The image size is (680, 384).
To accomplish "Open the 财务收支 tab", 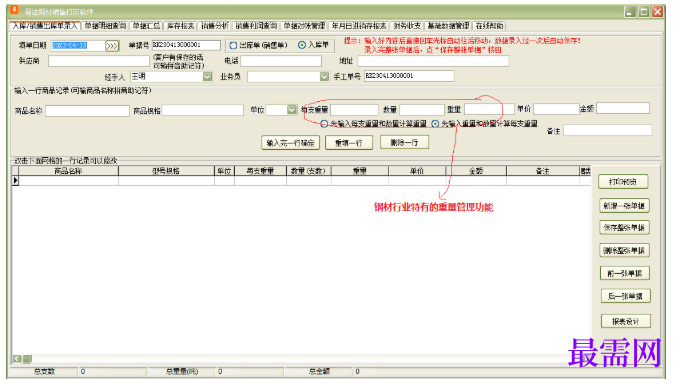I will tap(407, 26).
